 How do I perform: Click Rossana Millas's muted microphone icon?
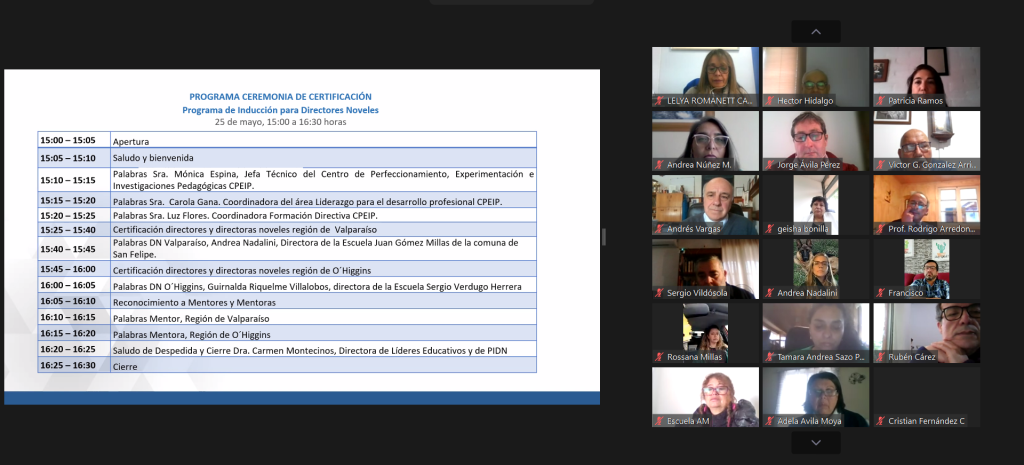click(659, 357)
